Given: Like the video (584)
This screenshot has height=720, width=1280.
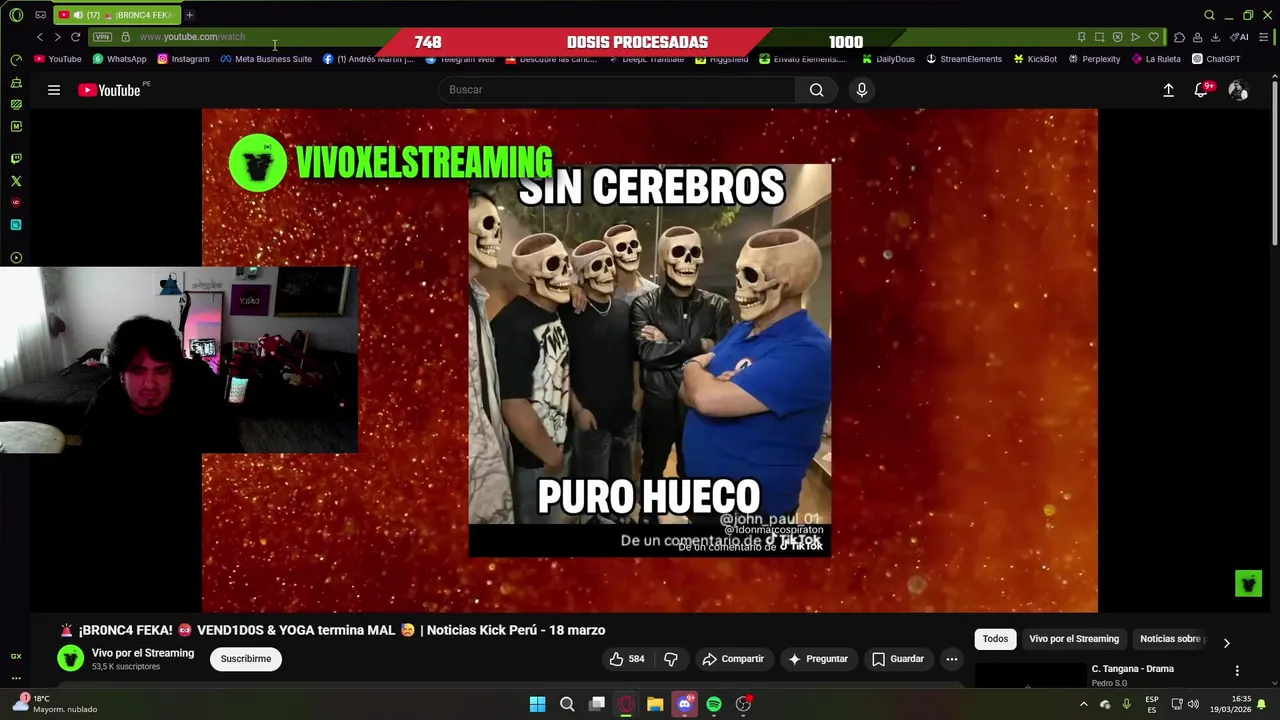Looking at the screenshot, I should click(x=627, y=659).
